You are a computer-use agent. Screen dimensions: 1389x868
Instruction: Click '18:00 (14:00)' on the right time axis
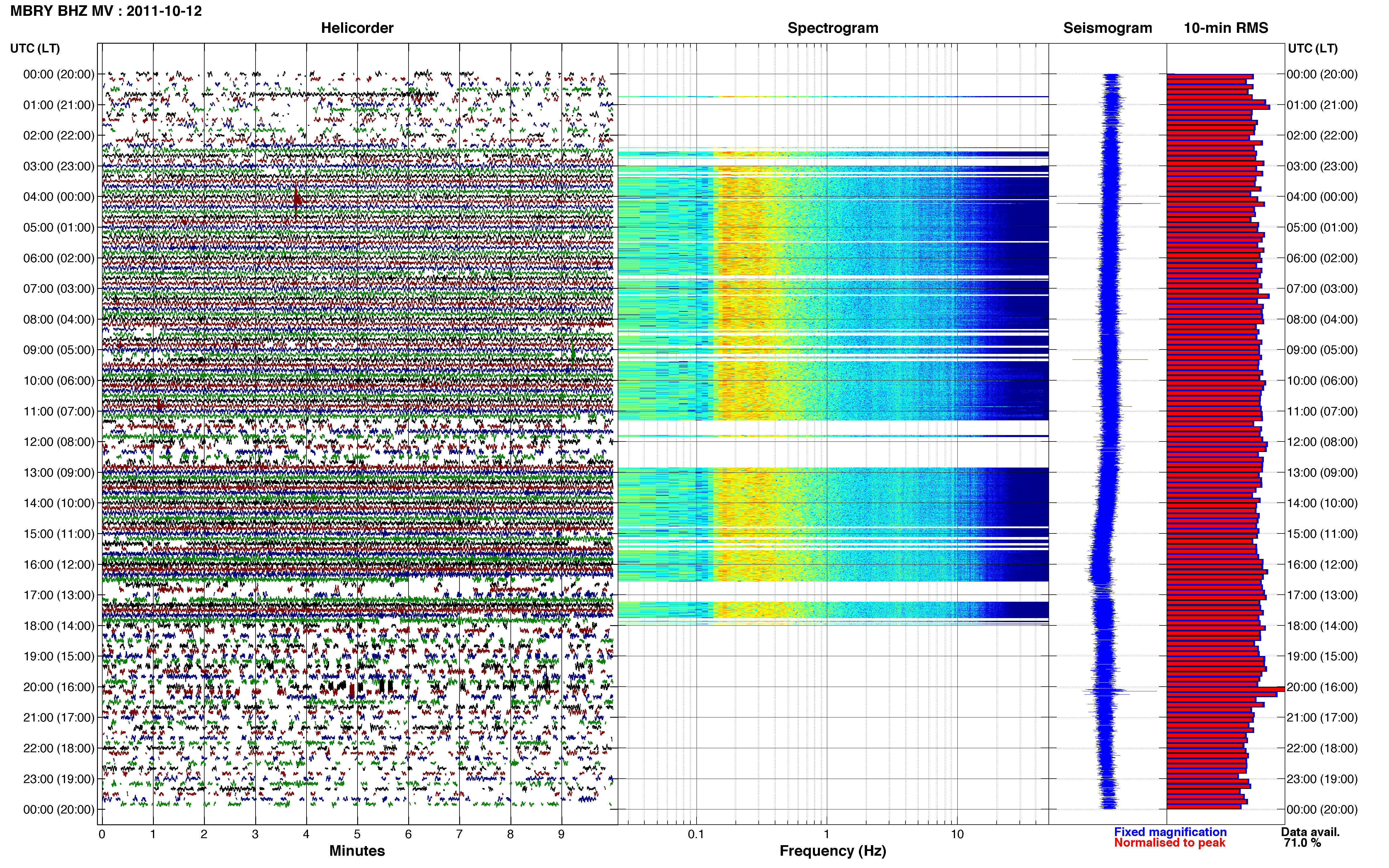click(1322, 626)
